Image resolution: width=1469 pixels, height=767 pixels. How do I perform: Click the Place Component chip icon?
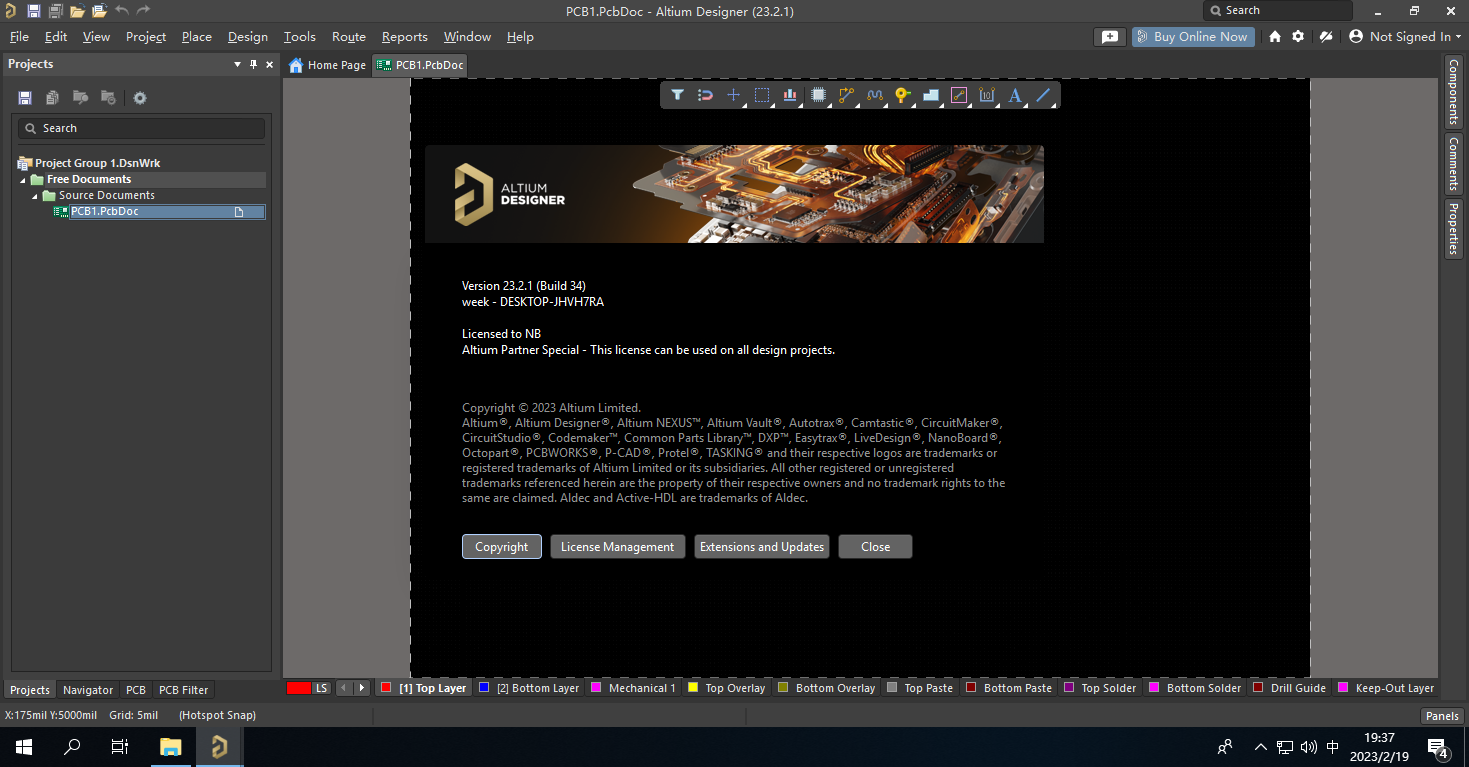point(818,95)
